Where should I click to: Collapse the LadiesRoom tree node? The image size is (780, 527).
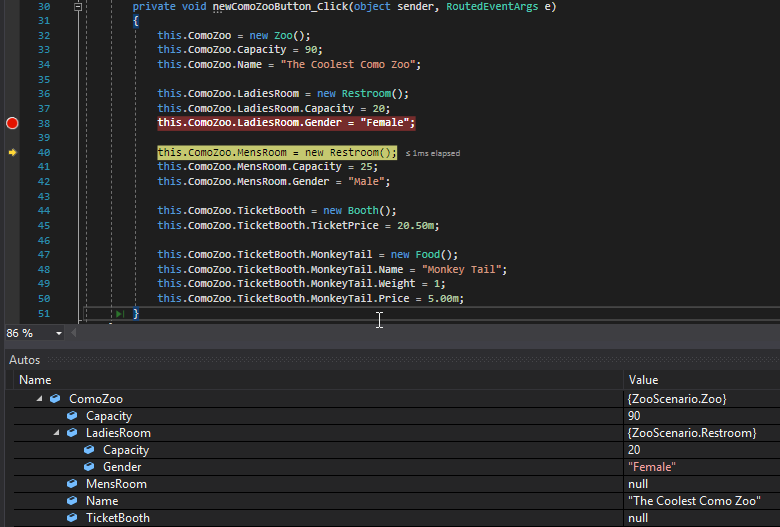[x=56, y=433]
